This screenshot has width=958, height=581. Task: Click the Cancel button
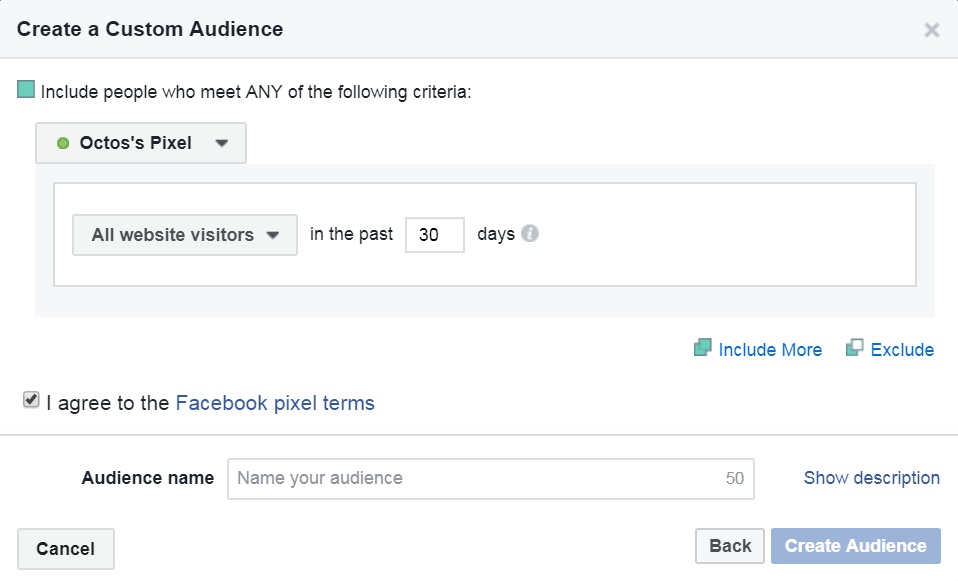[x=66, y=549]
